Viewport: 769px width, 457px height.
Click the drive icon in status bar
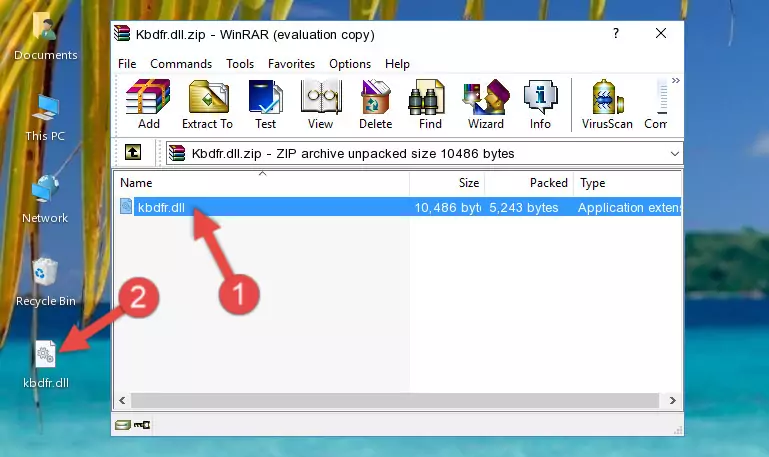click(123, 425)
